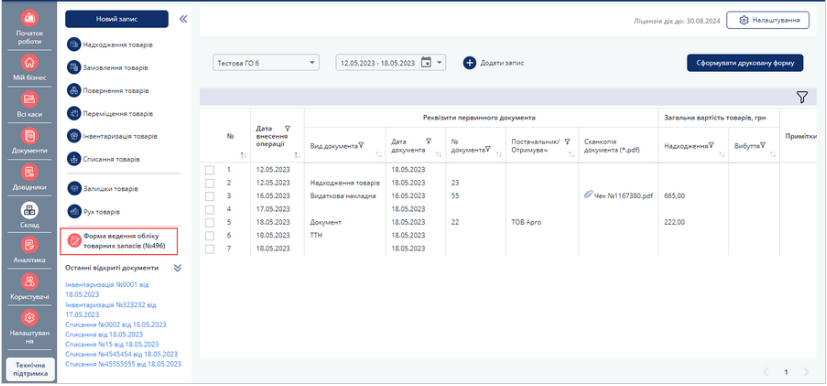Click the Інвентаризація товарів menu icon
Viewport: 827px width, 386px height.
point(73,136)
